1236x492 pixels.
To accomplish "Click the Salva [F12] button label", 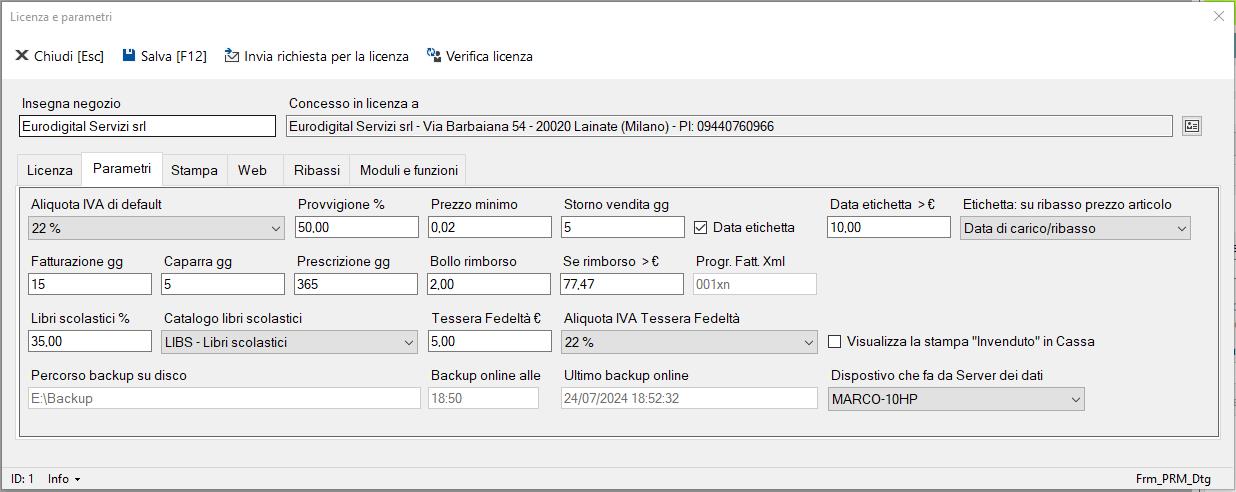I will (x=174, y=56).
